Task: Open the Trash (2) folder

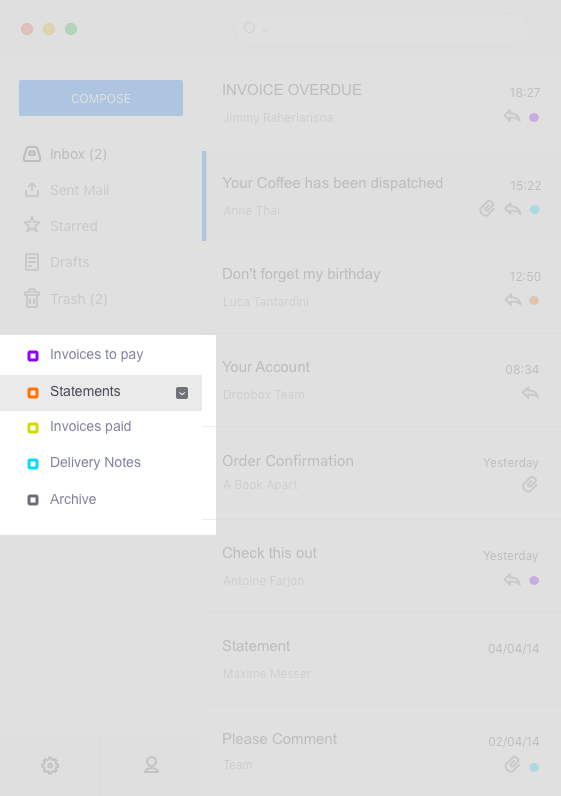Action: pyautogui.click(x=101, y=299)
